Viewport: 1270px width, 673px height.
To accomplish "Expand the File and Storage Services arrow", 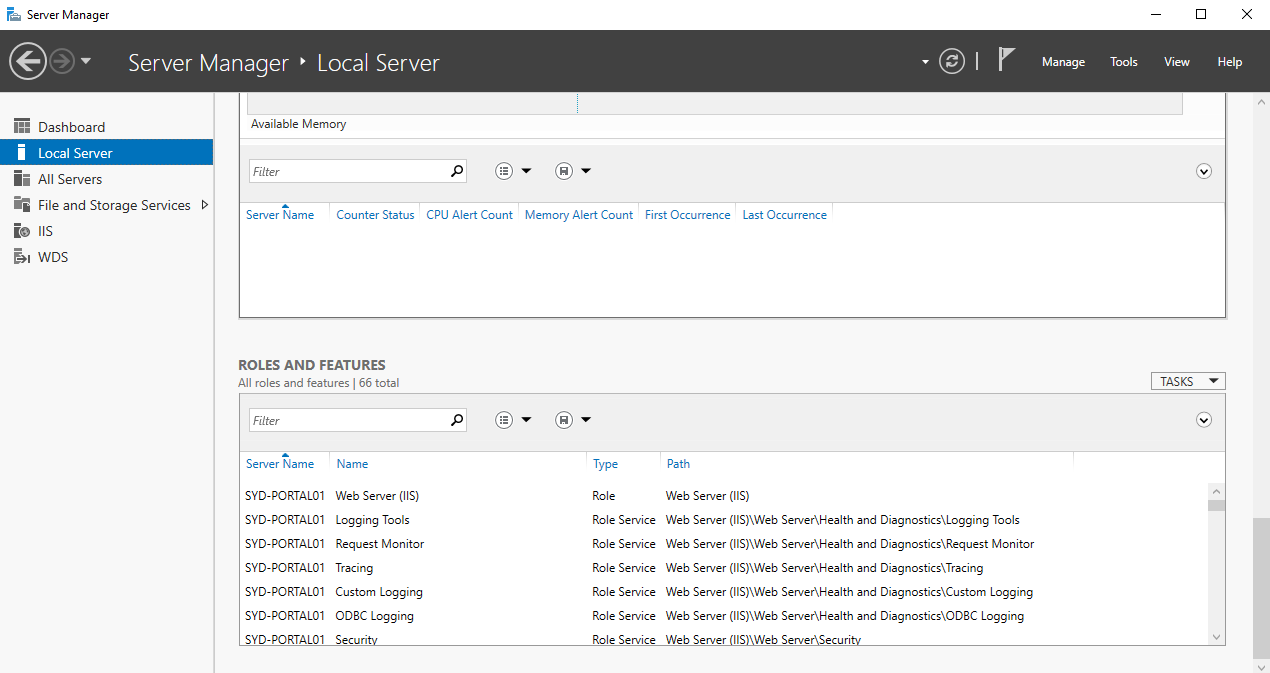I will pos(205,205).
